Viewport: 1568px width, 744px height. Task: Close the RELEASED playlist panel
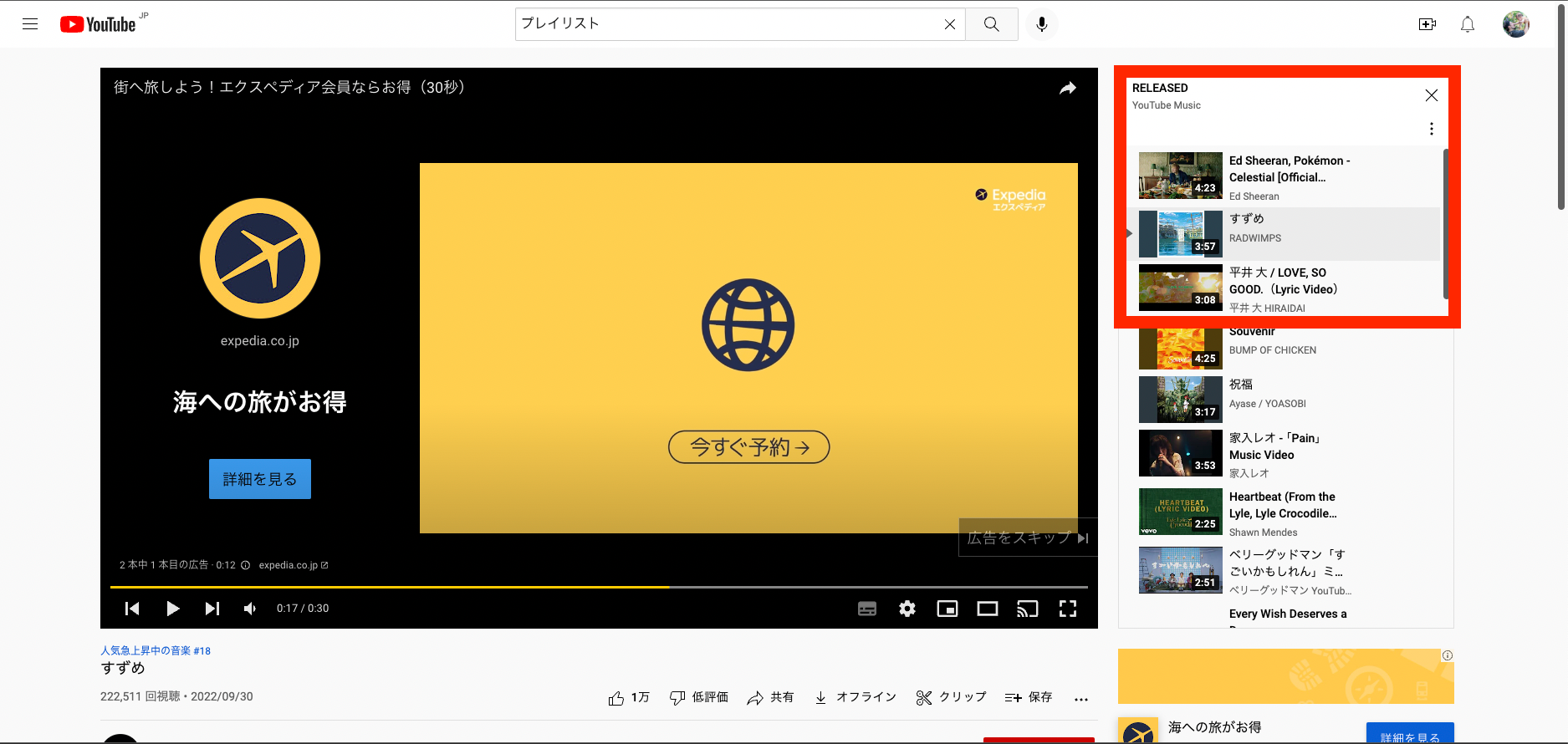[1432, 95]
